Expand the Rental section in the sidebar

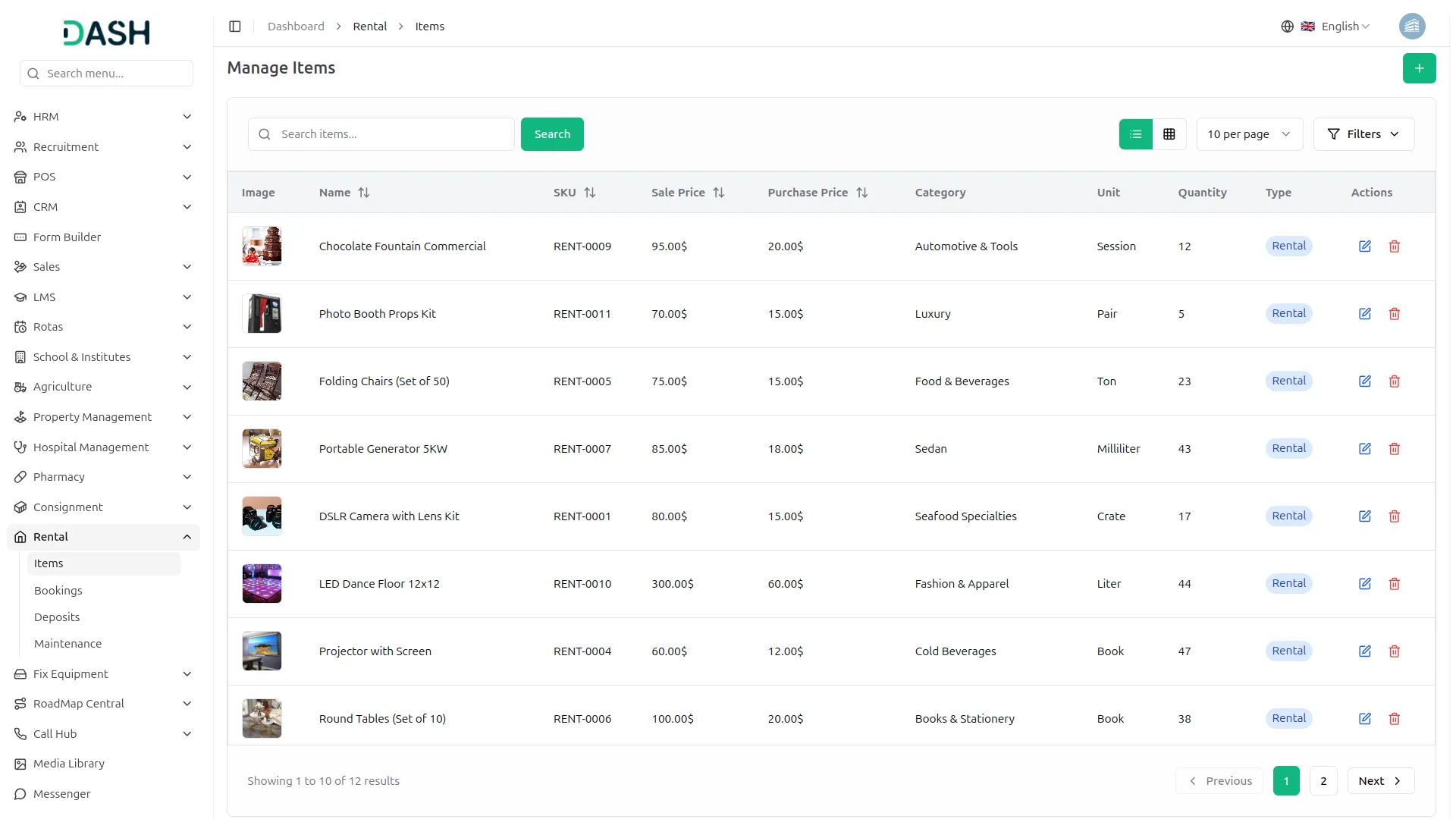pyautogui.click(x=102, y=536)
